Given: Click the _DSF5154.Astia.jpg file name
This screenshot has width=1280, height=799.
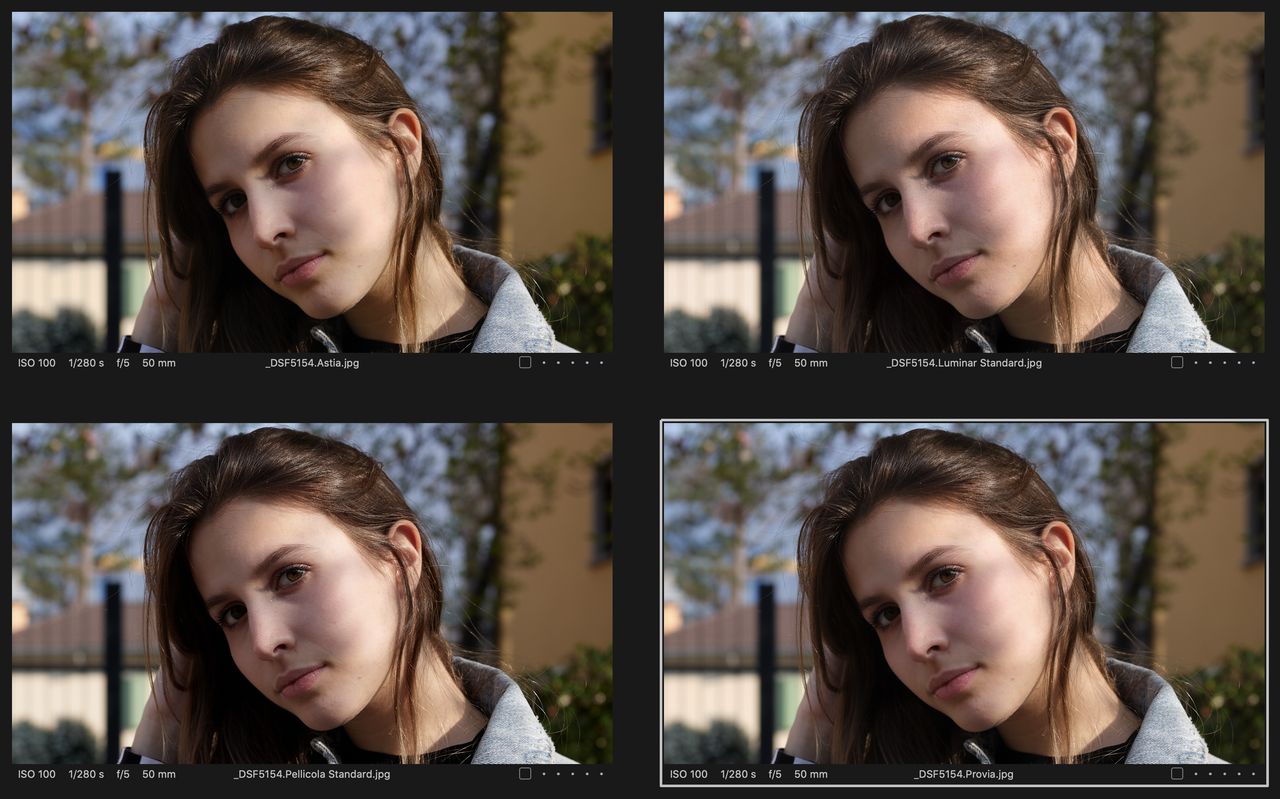Looking at the screenshot, I should click(312, 363).
